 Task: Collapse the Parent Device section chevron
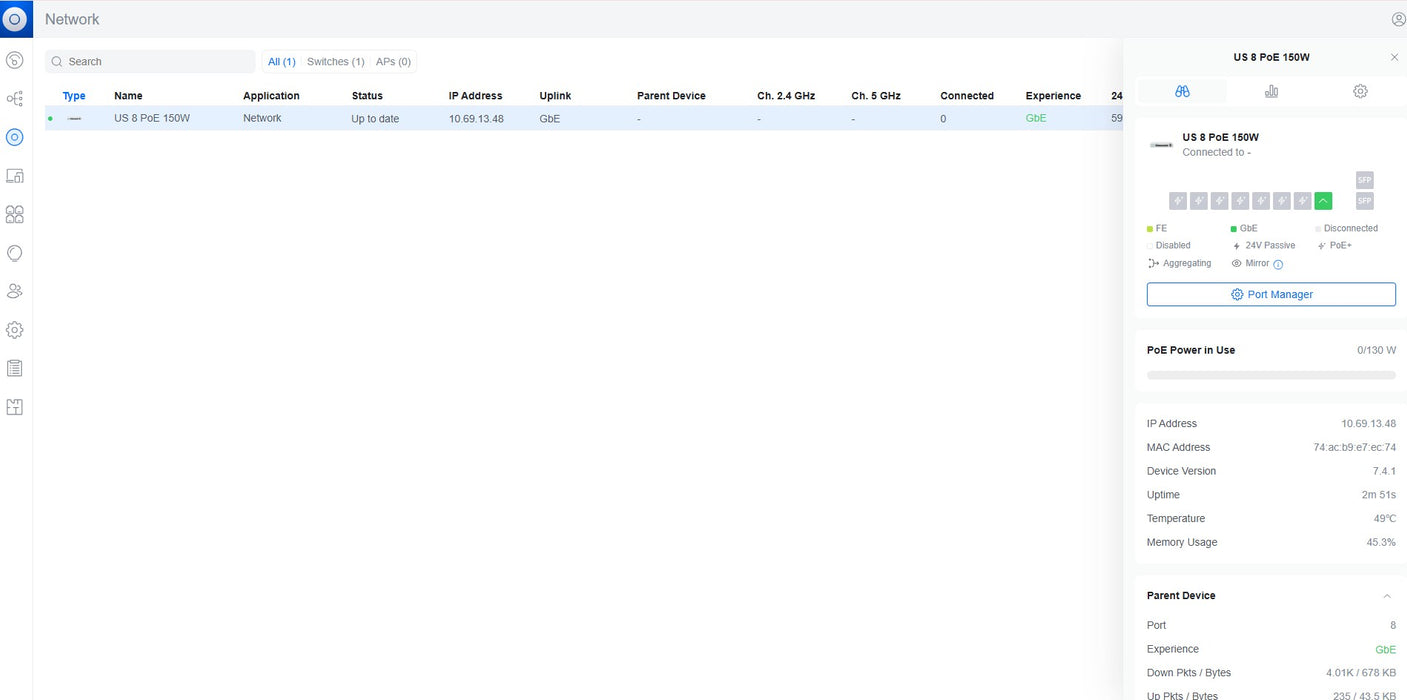(1387, 596)
